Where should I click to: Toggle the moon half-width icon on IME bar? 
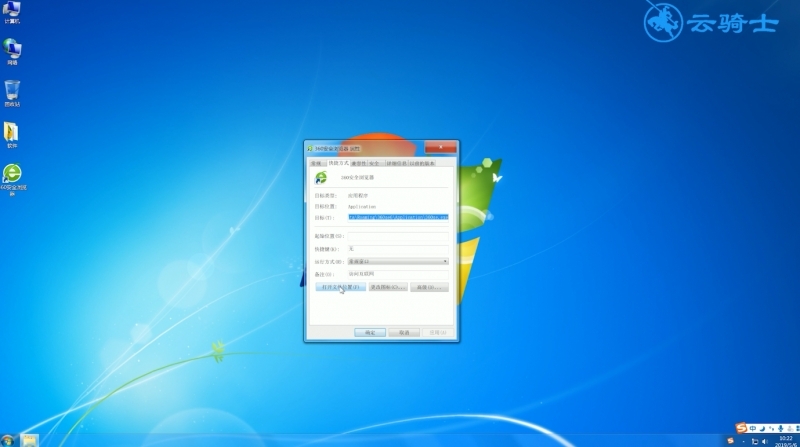(x=762, y=429)
